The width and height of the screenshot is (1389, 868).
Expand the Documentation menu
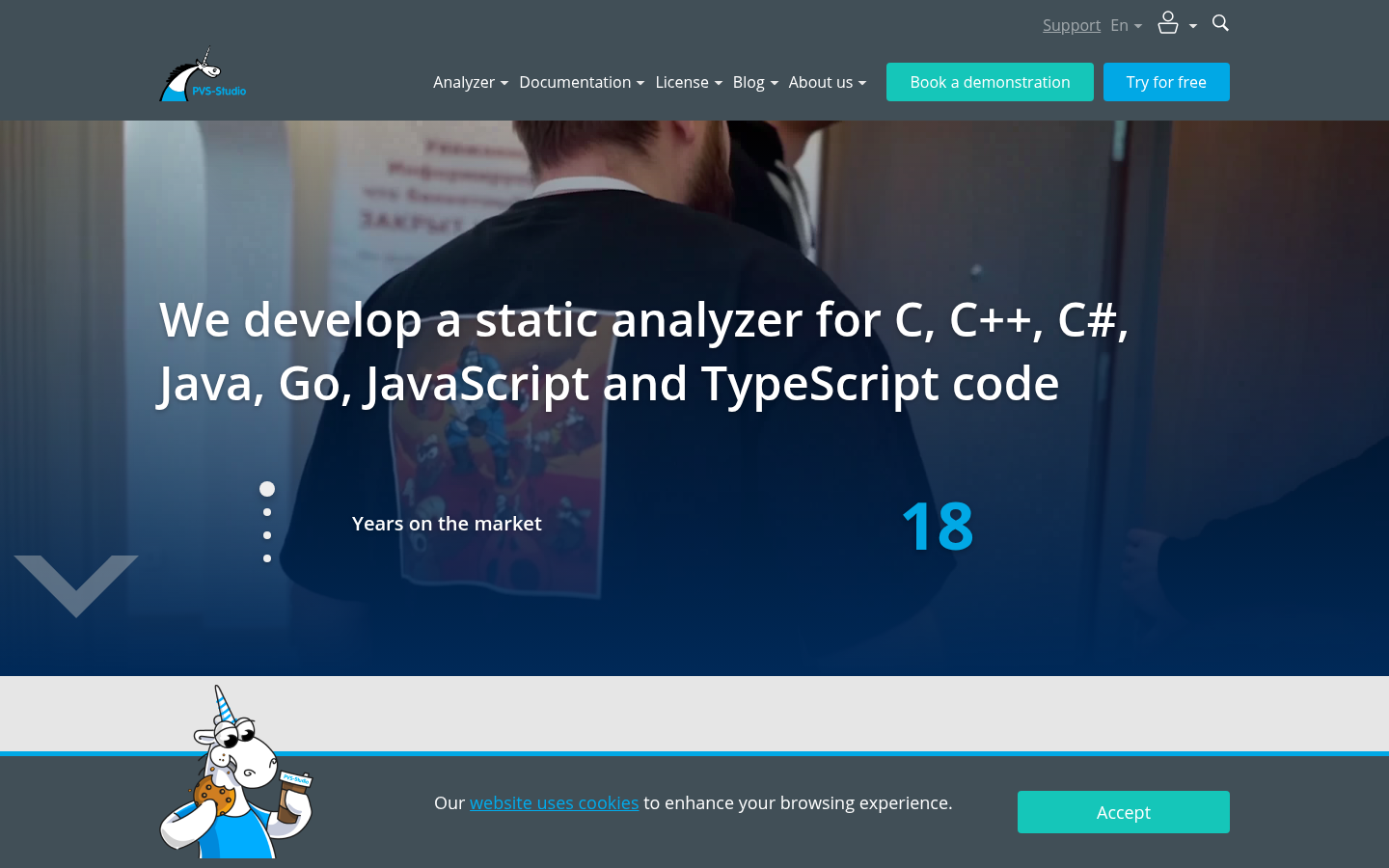pyautogui.click(x=582, y=82)
